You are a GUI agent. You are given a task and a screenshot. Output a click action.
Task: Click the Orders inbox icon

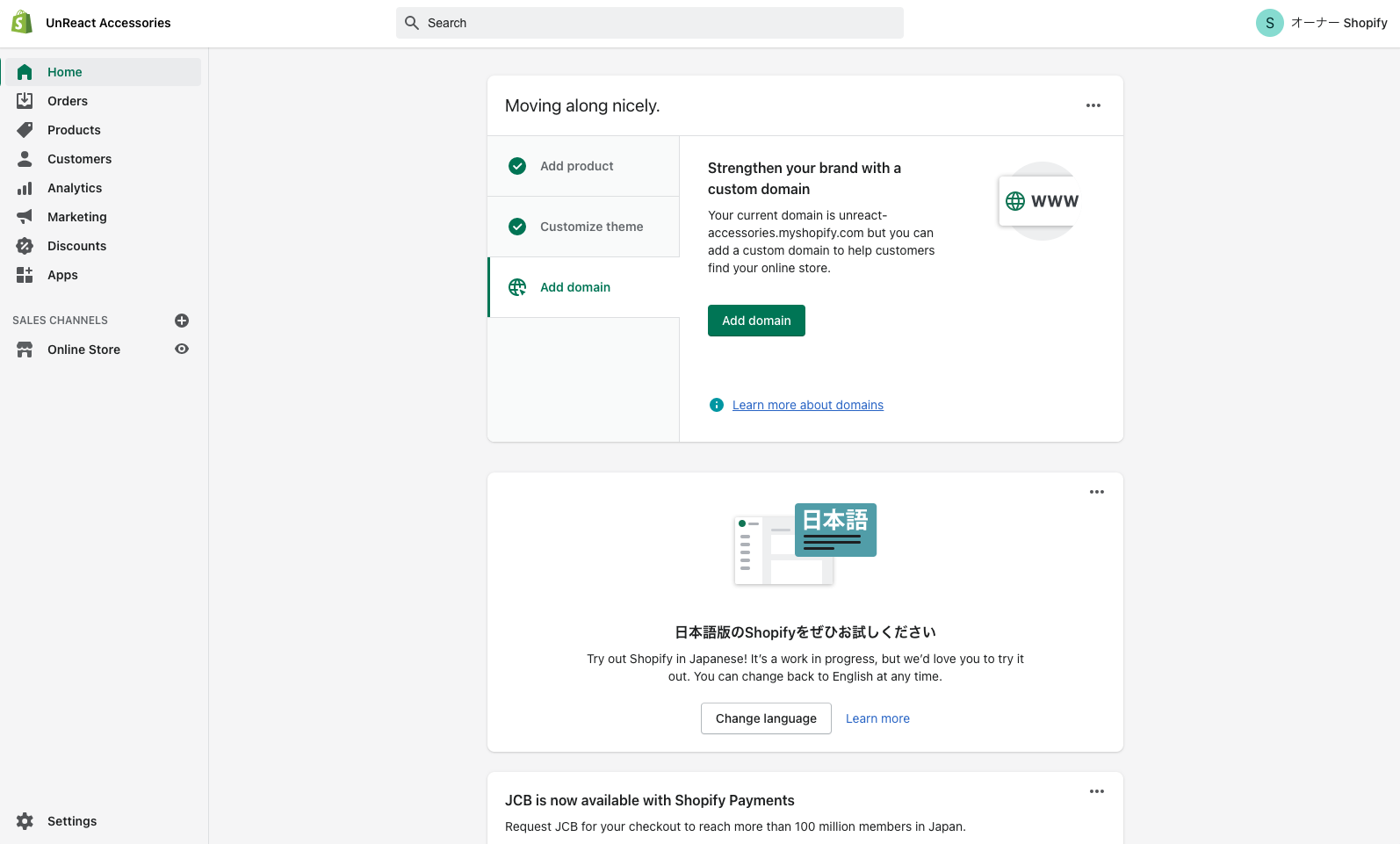coord(25,101)
